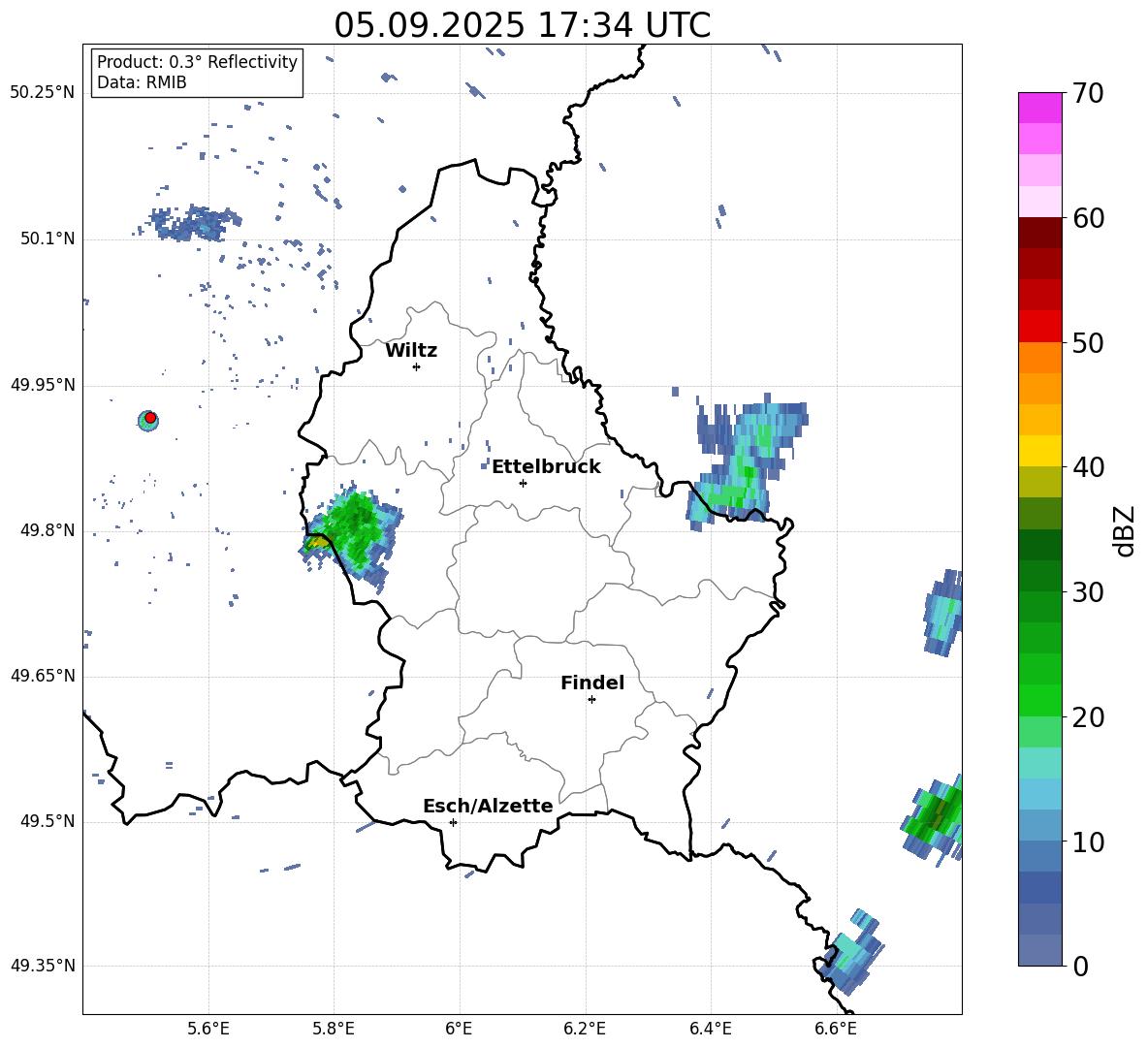Click the 6.4°E longitude label
1148x1048 pixels.
tap(711, 1029)
